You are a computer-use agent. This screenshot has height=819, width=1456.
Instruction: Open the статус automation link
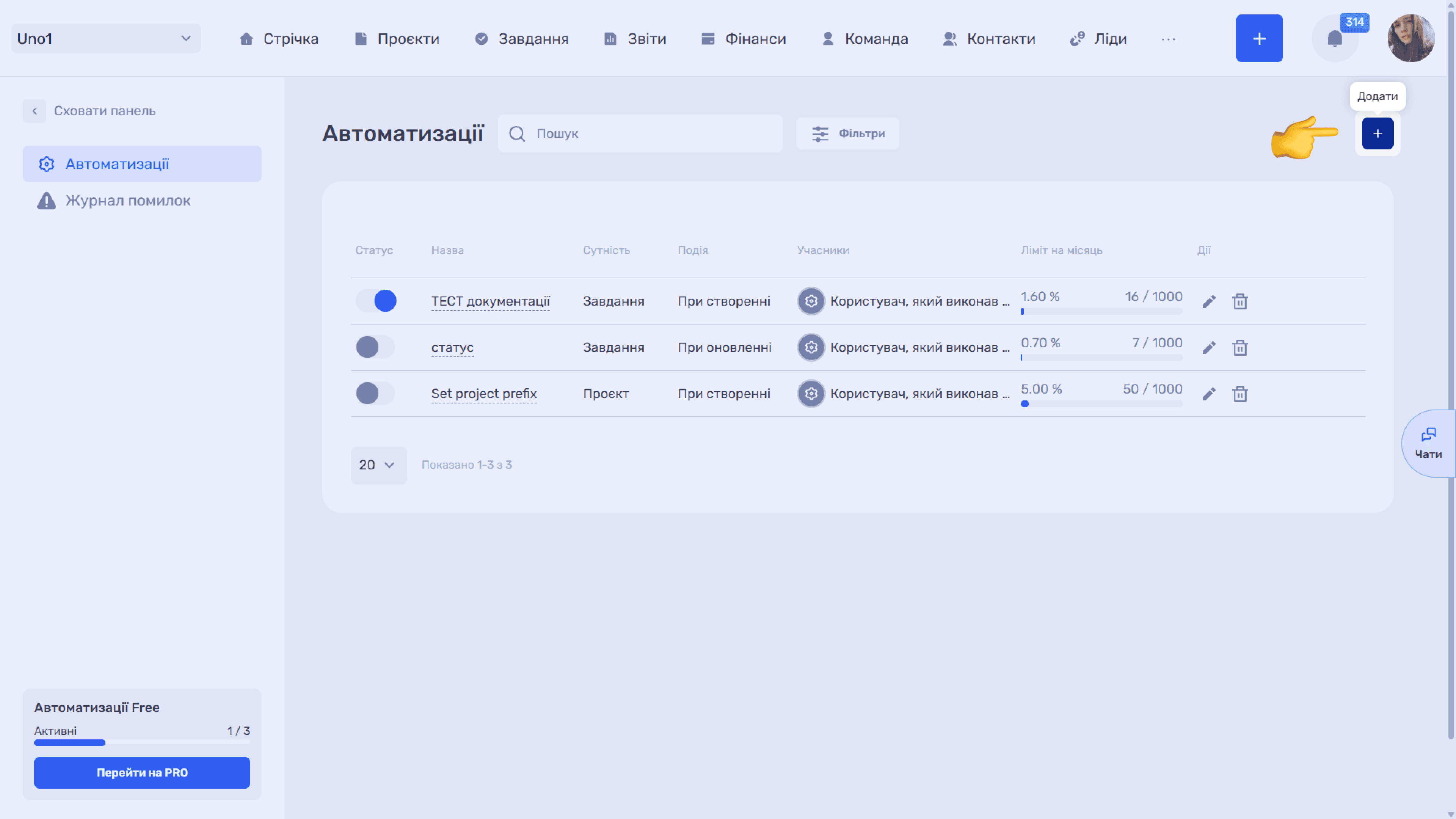click(x=452, y=348)
